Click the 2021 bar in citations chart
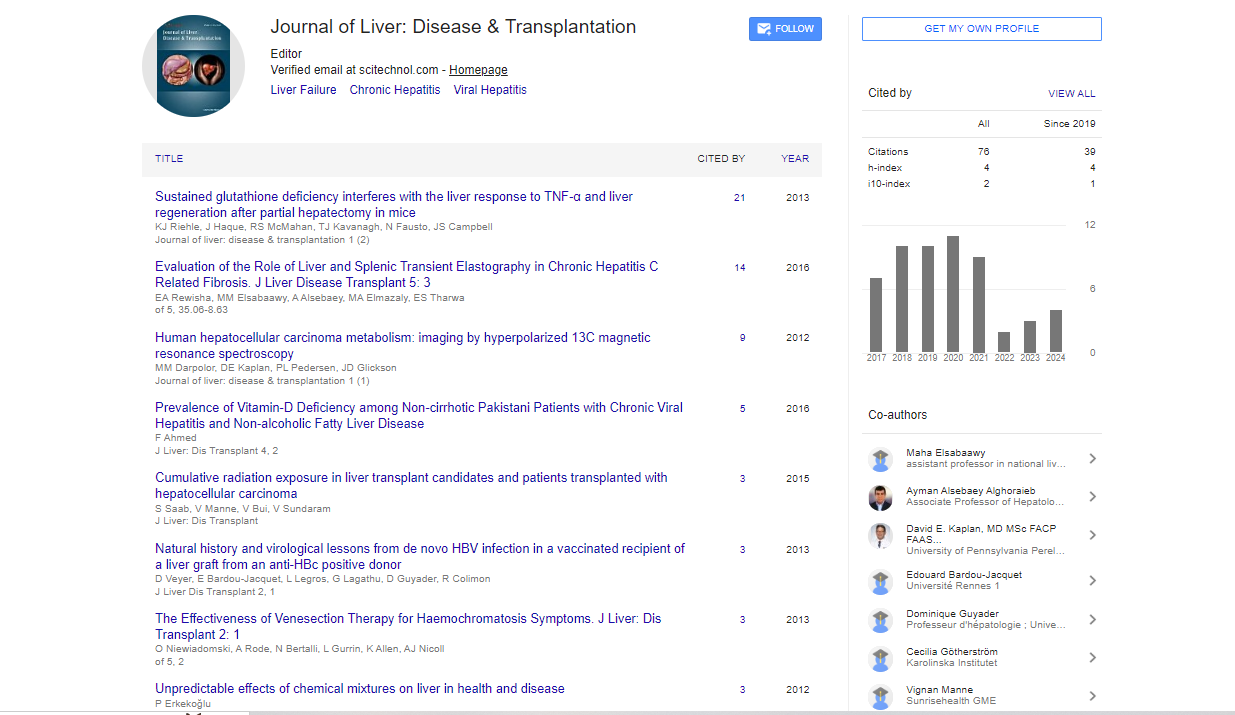Screen dimensions: 1235x715 click(x=979, y=305)
